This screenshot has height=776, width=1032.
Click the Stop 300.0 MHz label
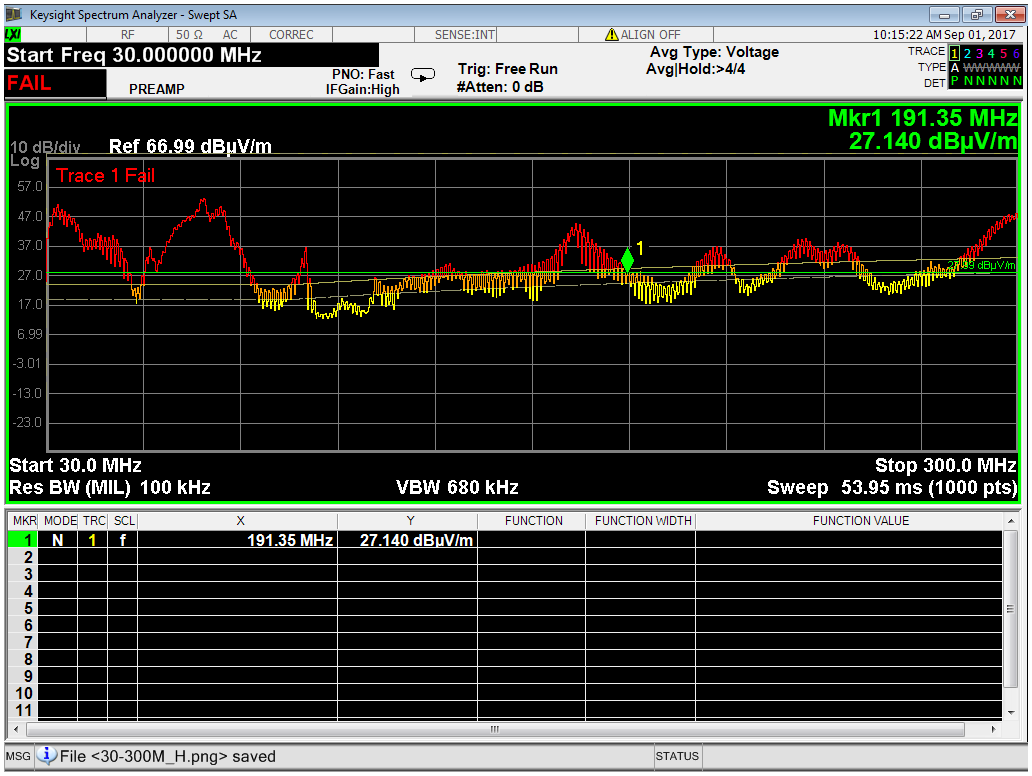946,465
